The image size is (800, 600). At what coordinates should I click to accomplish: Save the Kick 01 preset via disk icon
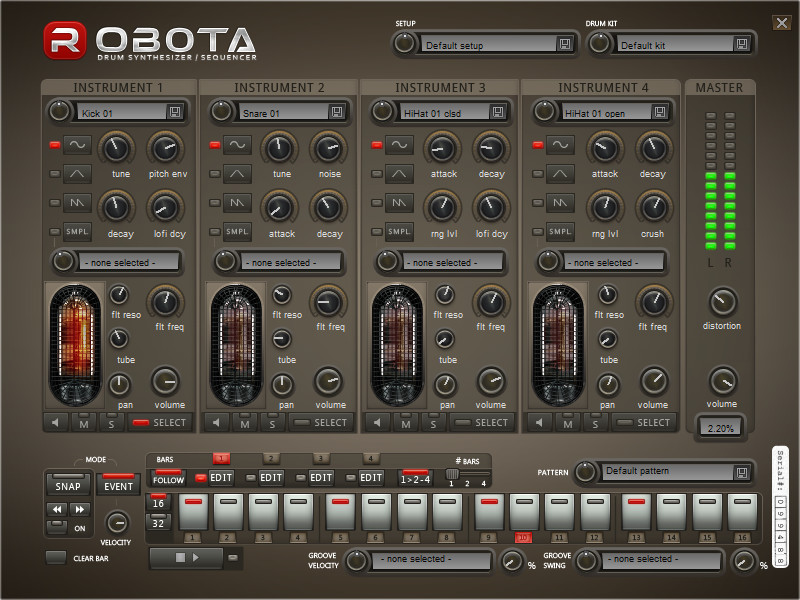coord(175,112)
